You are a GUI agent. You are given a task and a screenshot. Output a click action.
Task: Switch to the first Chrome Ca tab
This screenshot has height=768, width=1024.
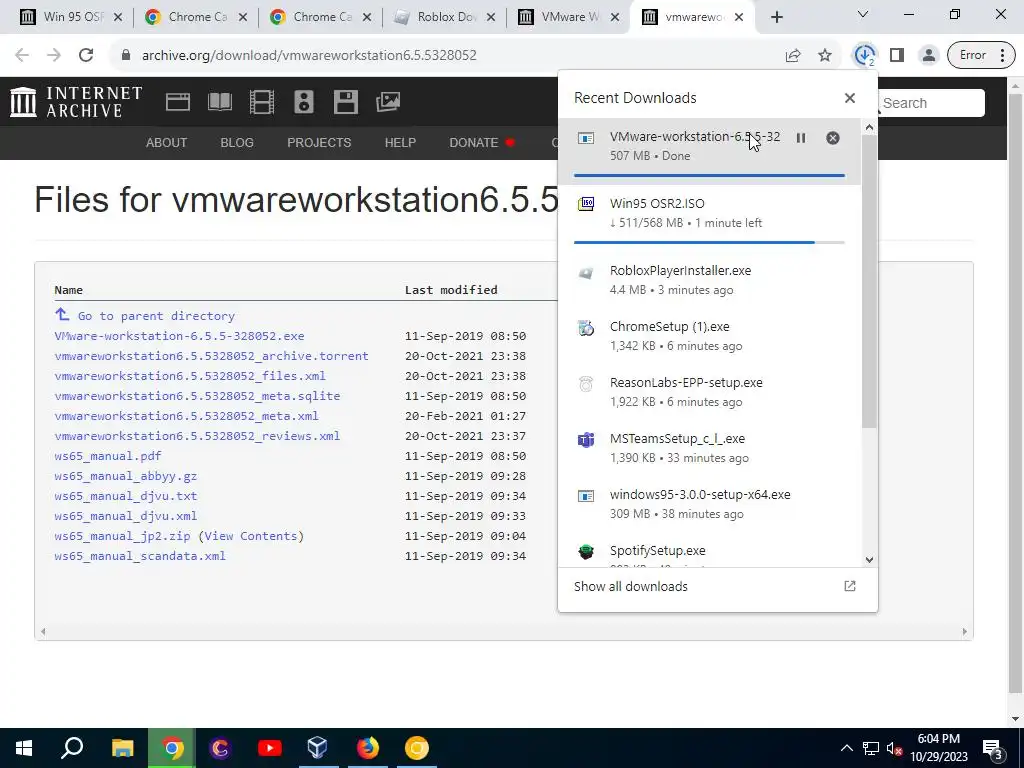point(196,17)
